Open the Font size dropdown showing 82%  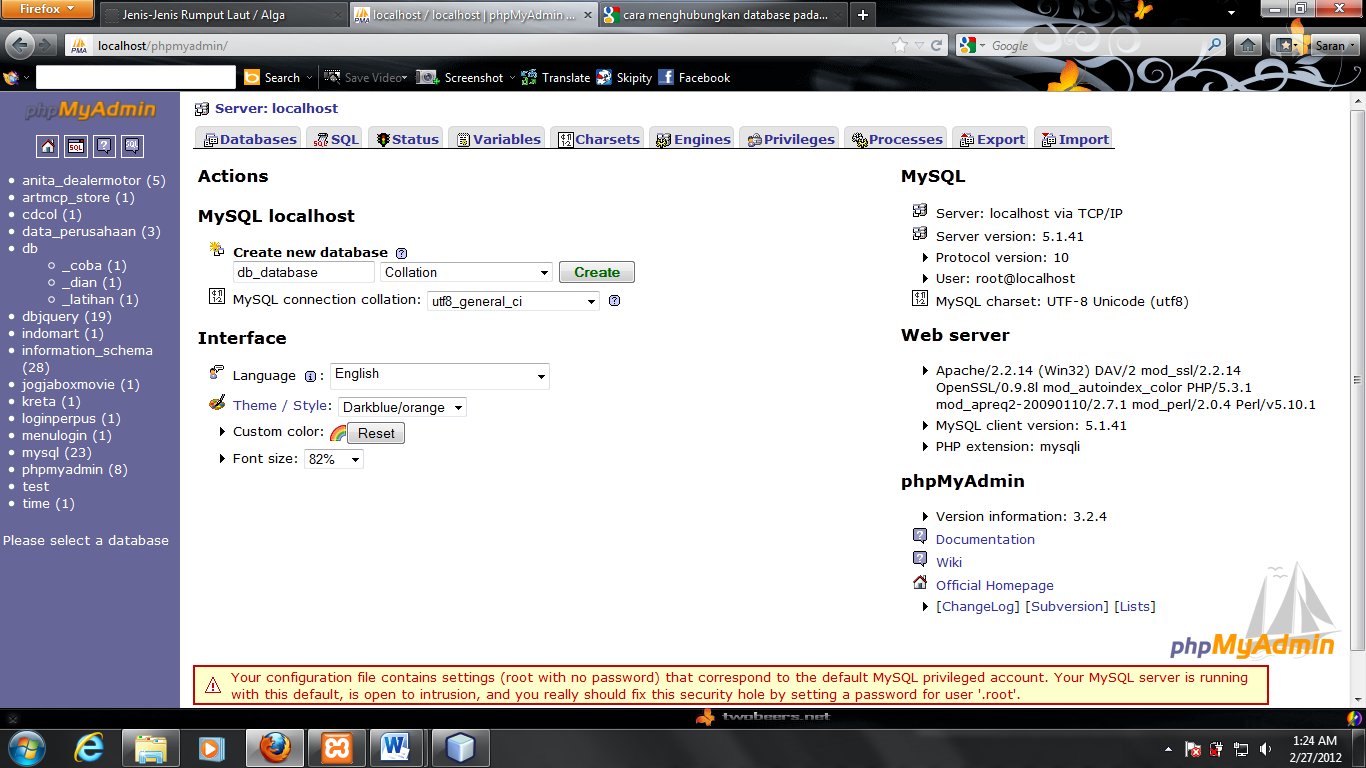(x=333, y=459)
